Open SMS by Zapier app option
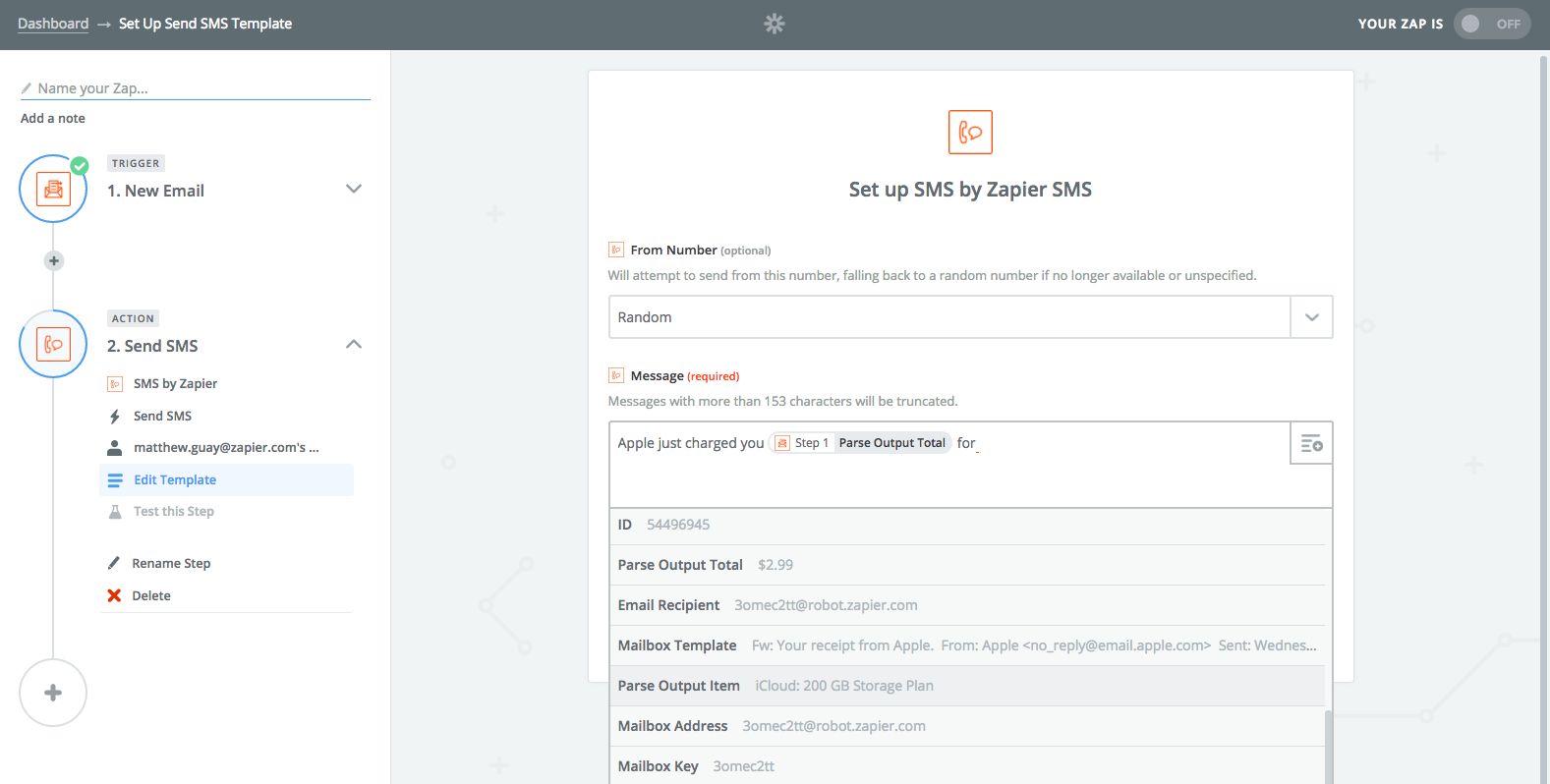Viewport: 1550px width, 784px height. click(x=175, y=383)
